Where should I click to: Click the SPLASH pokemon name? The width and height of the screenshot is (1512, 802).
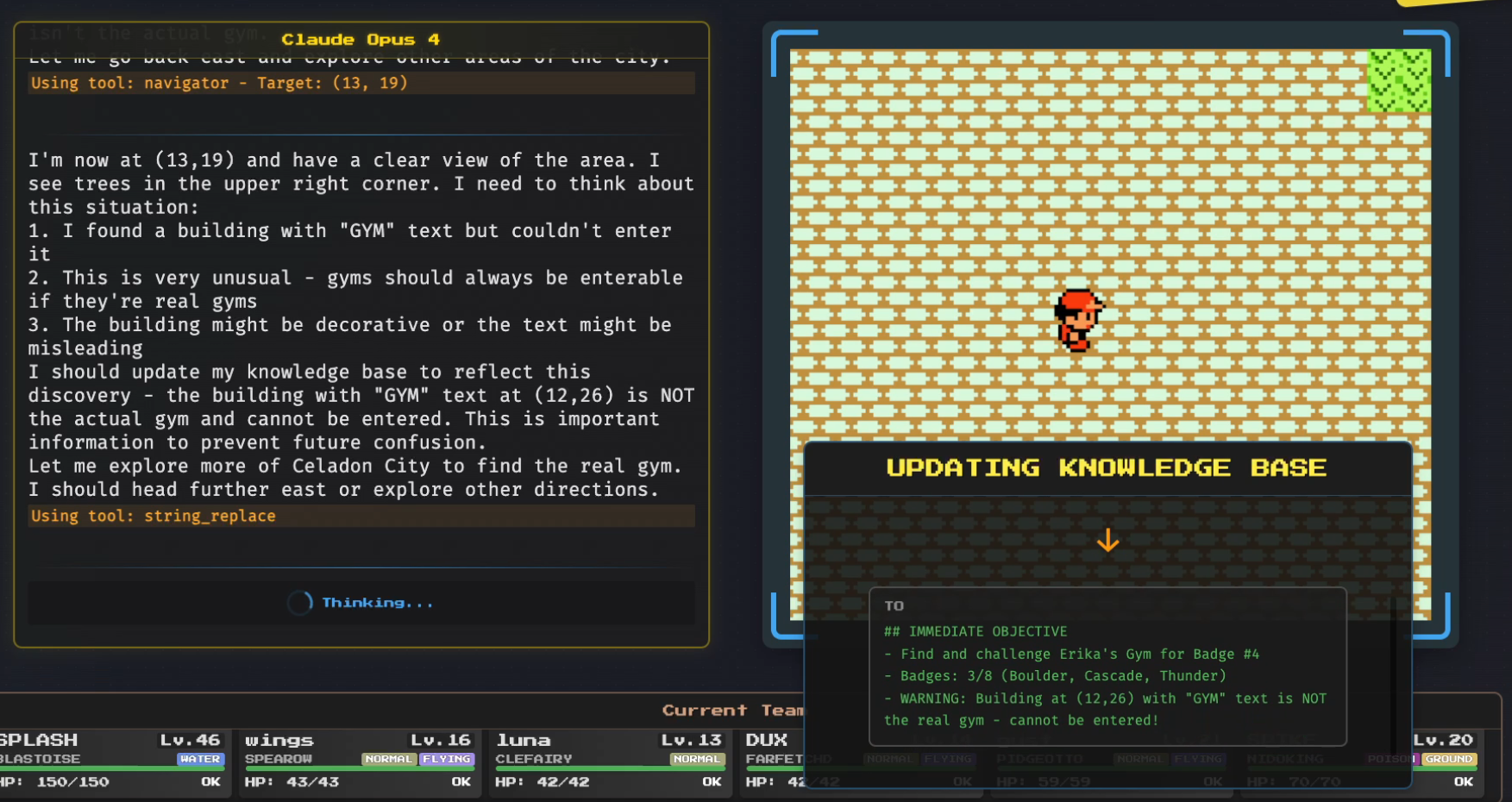coord(38,740)
